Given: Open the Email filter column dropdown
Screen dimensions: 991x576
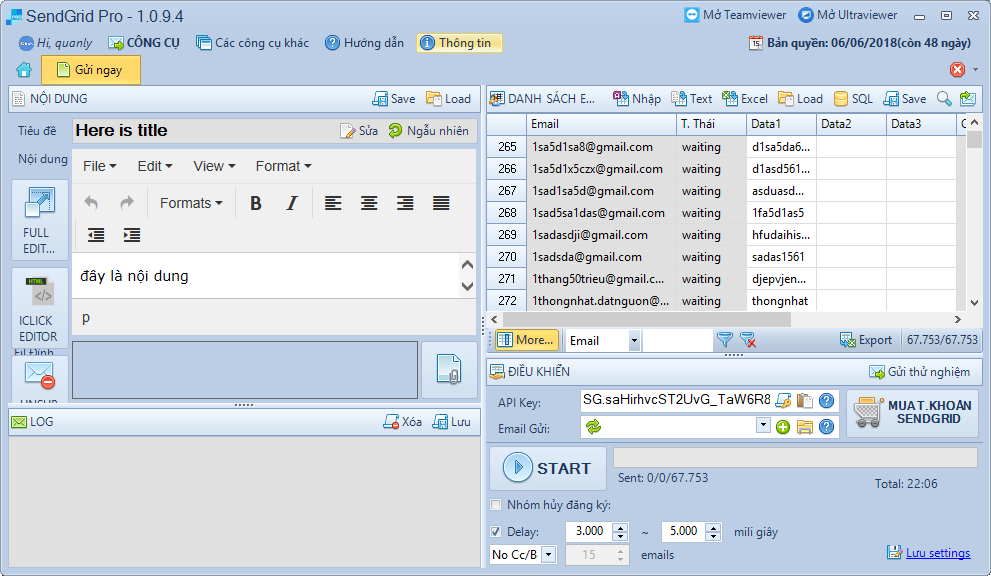Looking at the screenshot, I should tap(634, 341).
